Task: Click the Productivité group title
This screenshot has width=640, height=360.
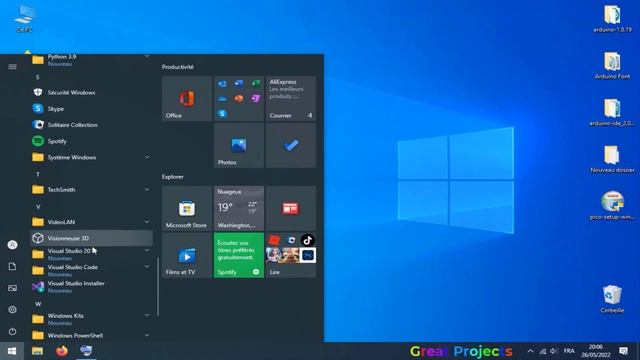Action: pyautogui.click(x=178, y=67)
